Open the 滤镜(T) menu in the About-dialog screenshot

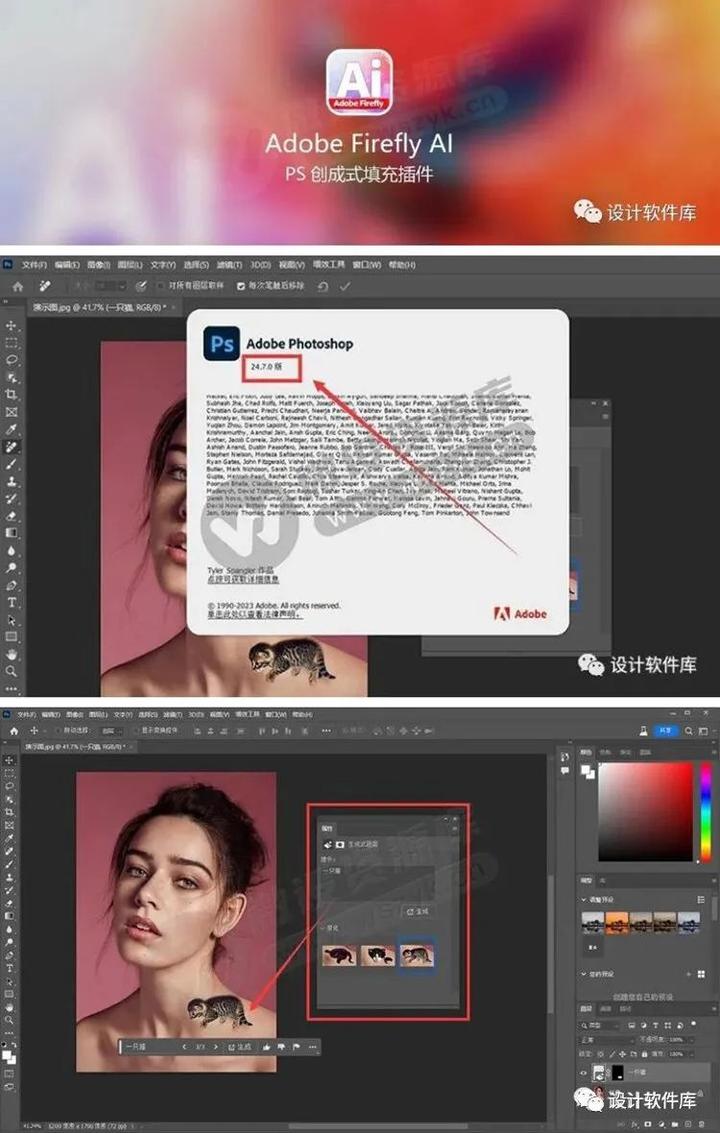pyautogui.click(x=230, y=264)
